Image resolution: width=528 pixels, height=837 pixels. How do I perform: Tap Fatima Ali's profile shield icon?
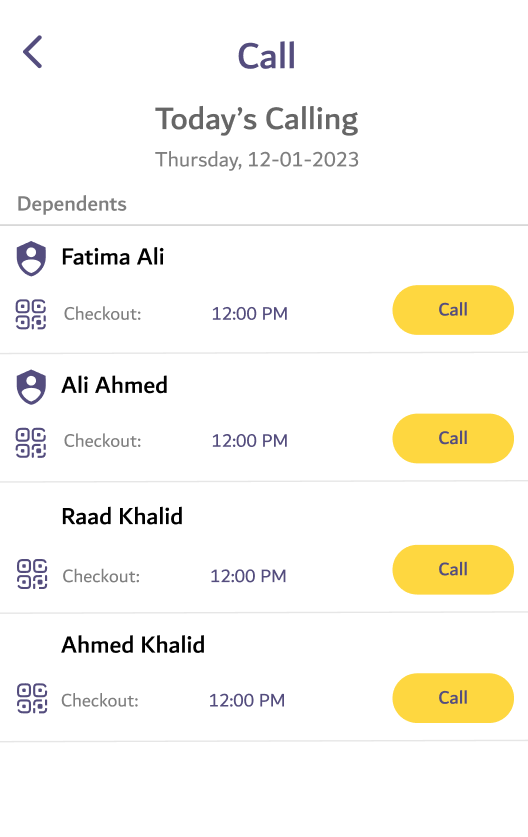point(31,258)
